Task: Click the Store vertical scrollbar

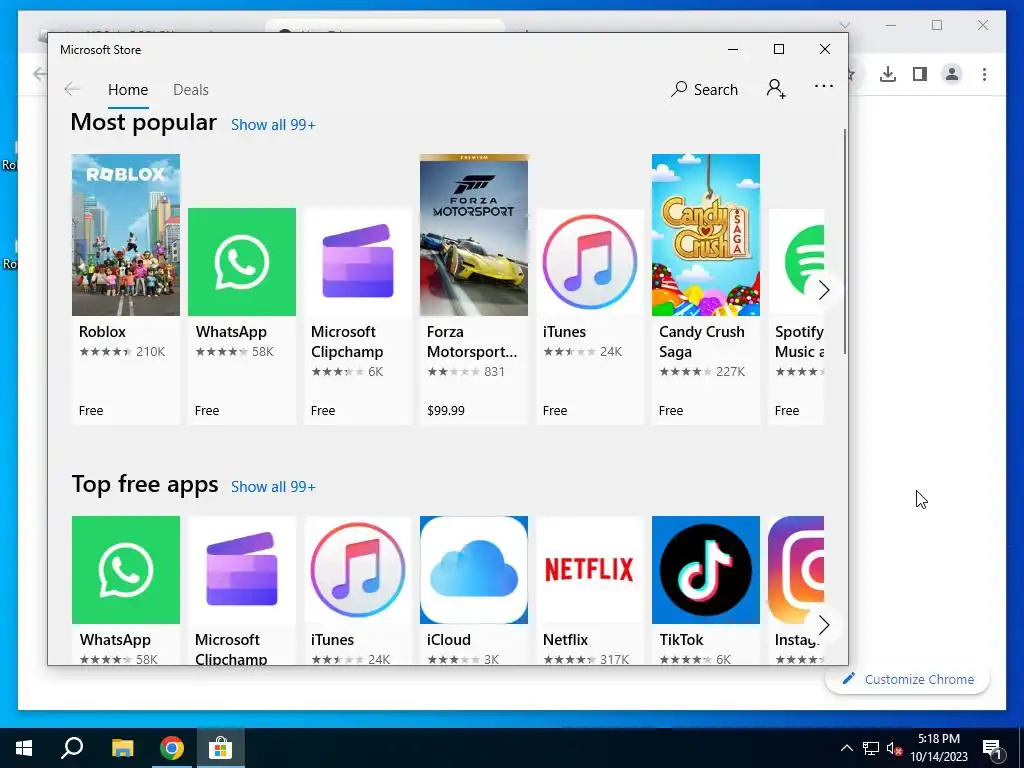Action: pos(845,242)
